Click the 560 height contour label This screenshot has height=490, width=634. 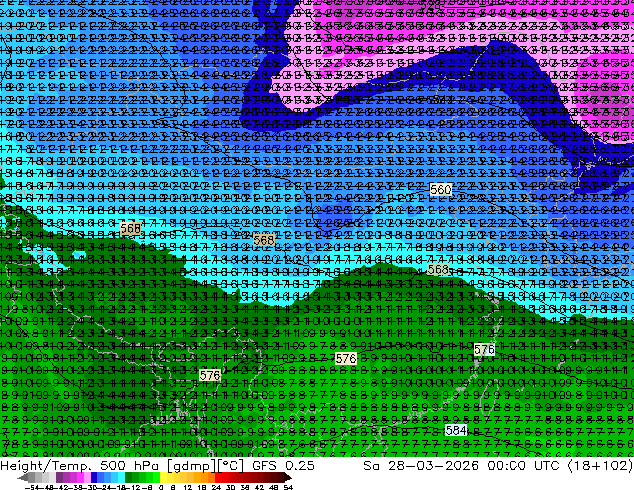pyautogui.click(x=440, y=189)
